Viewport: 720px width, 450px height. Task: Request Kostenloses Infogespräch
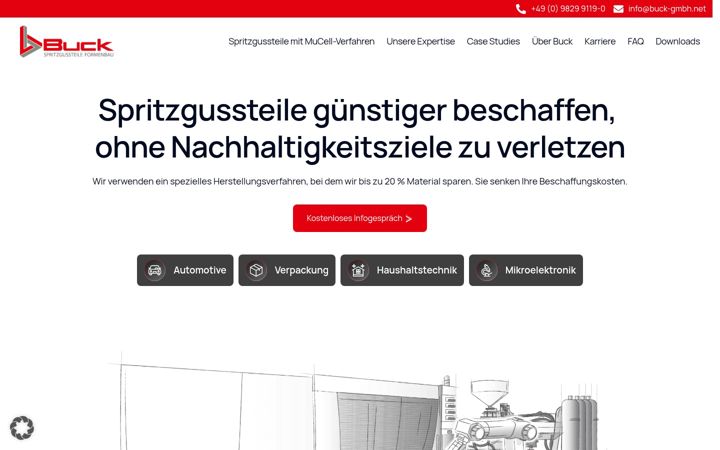click(x=360, y=218)
